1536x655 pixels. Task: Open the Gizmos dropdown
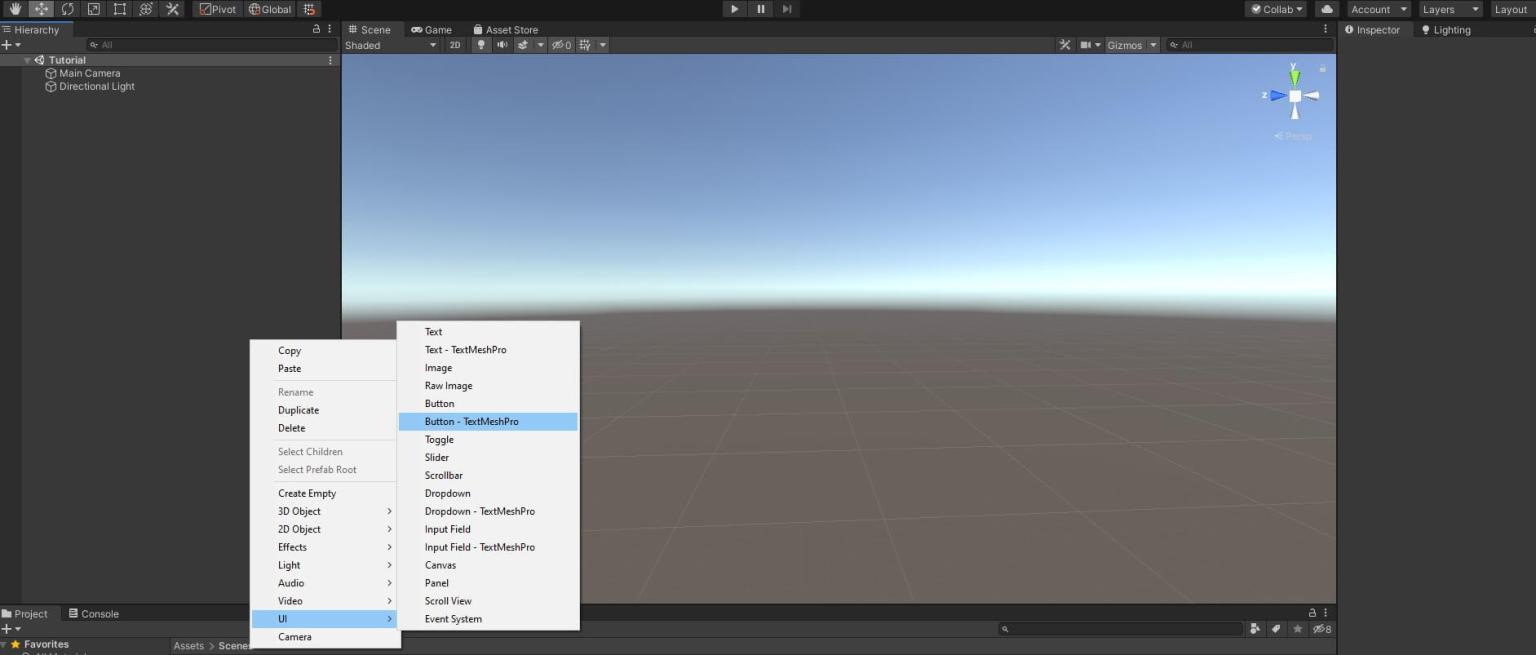click(x=1130, y=44)
